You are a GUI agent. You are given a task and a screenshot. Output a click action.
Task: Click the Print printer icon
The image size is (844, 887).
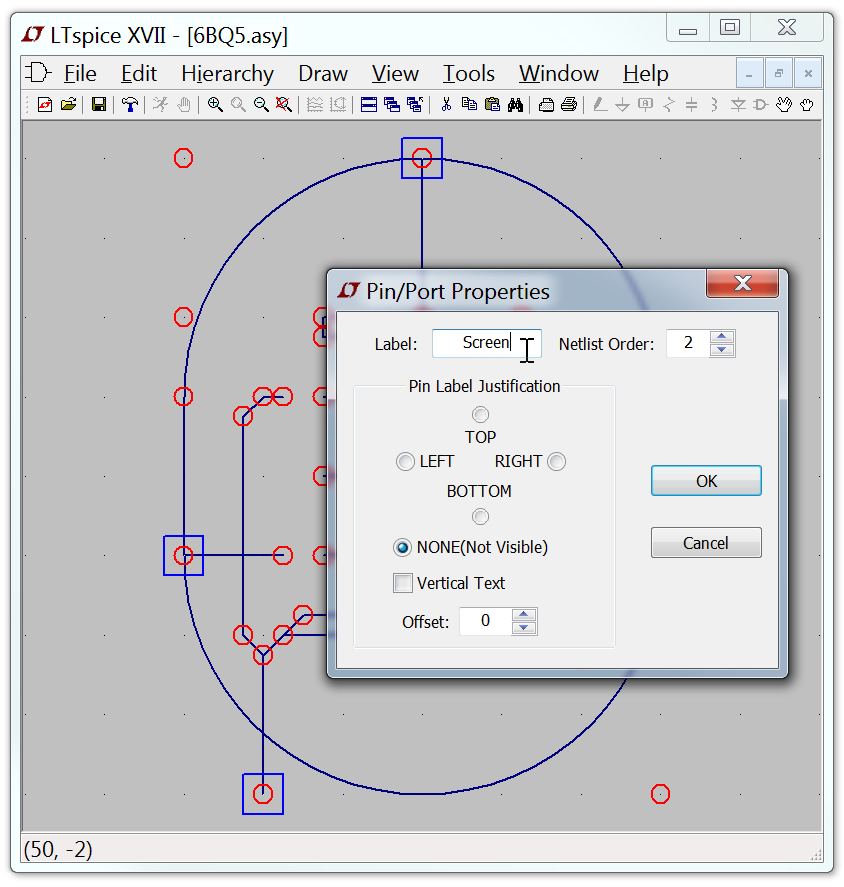tap(569, 104)
